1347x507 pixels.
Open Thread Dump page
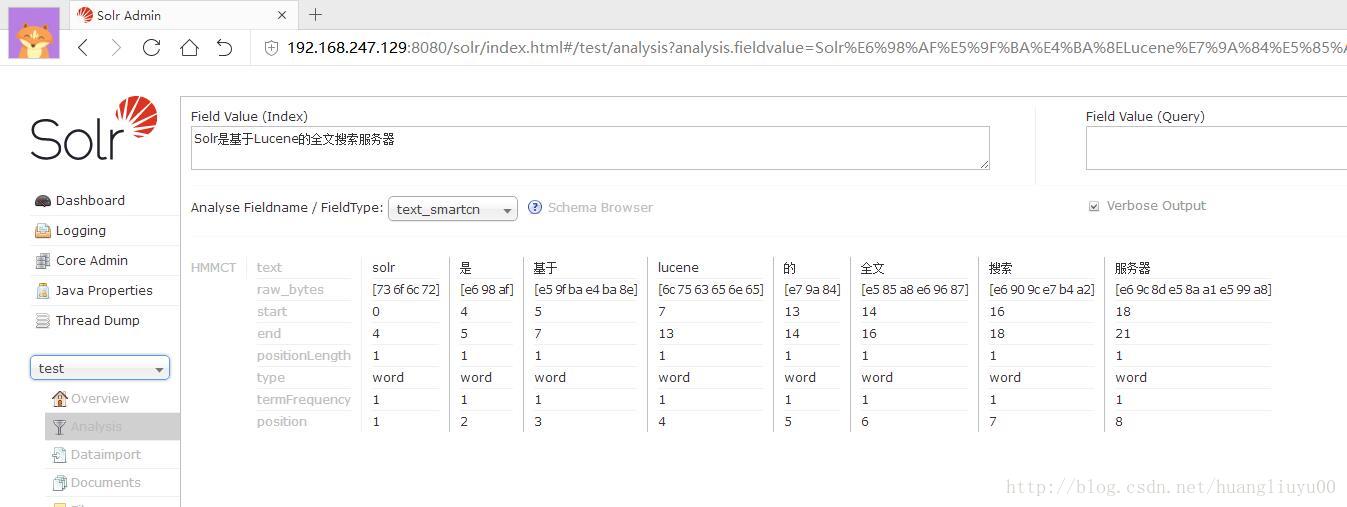coord(98,320)
